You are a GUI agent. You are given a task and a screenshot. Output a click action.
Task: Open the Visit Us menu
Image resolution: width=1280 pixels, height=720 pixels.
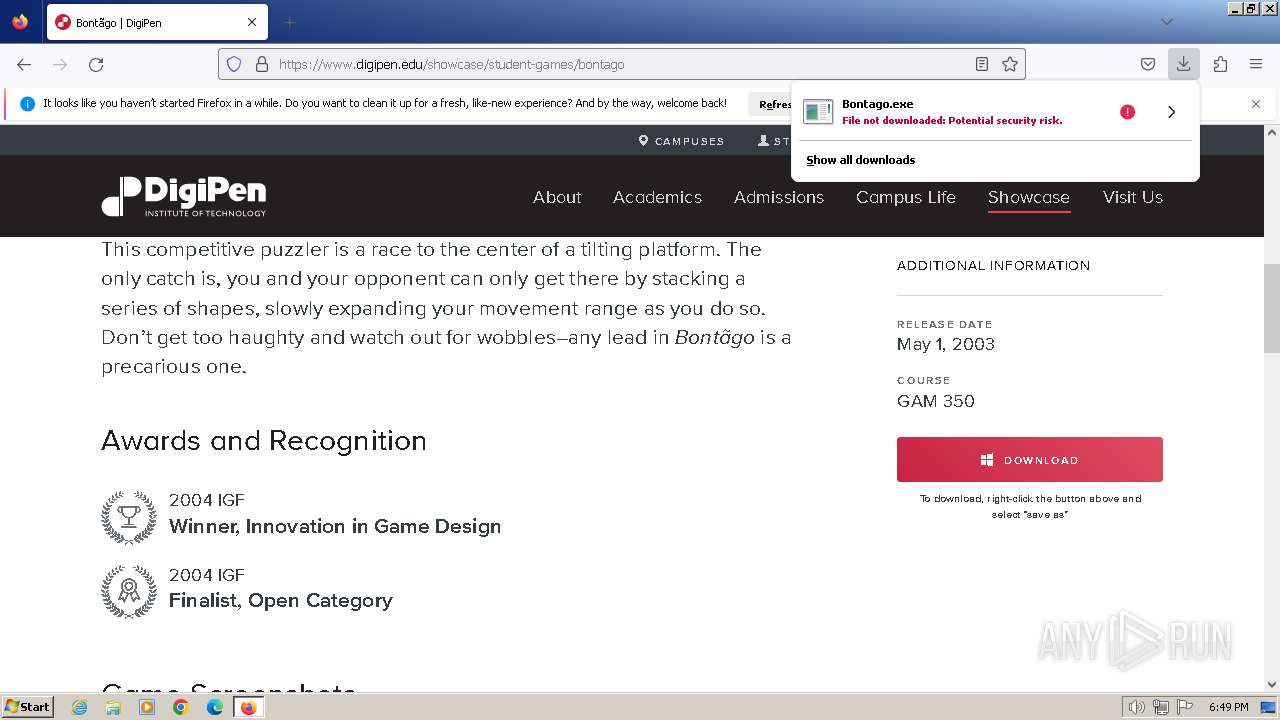click(x=1133, y=197)
